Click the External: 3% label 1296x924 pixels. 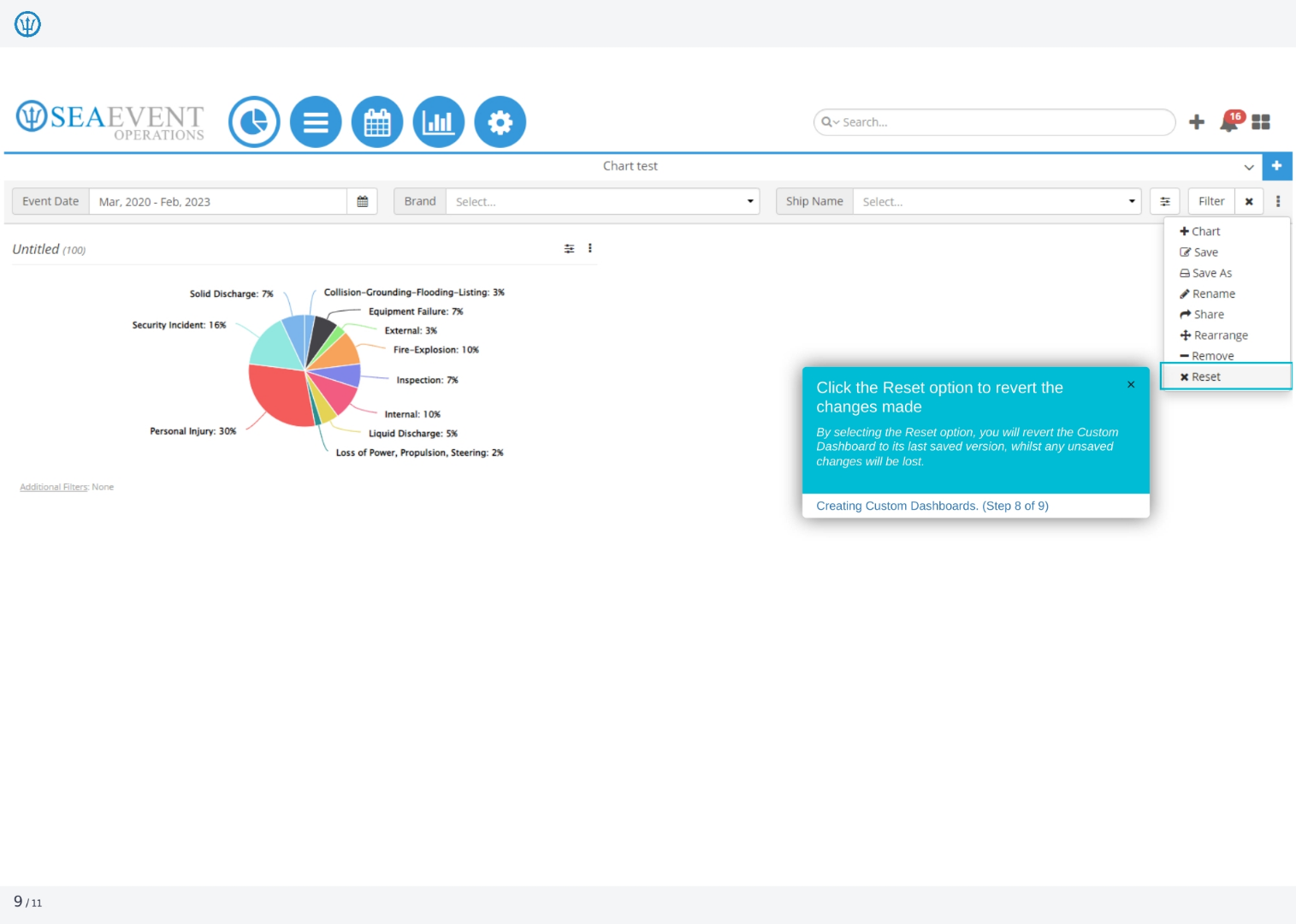[x=411, y=330]
